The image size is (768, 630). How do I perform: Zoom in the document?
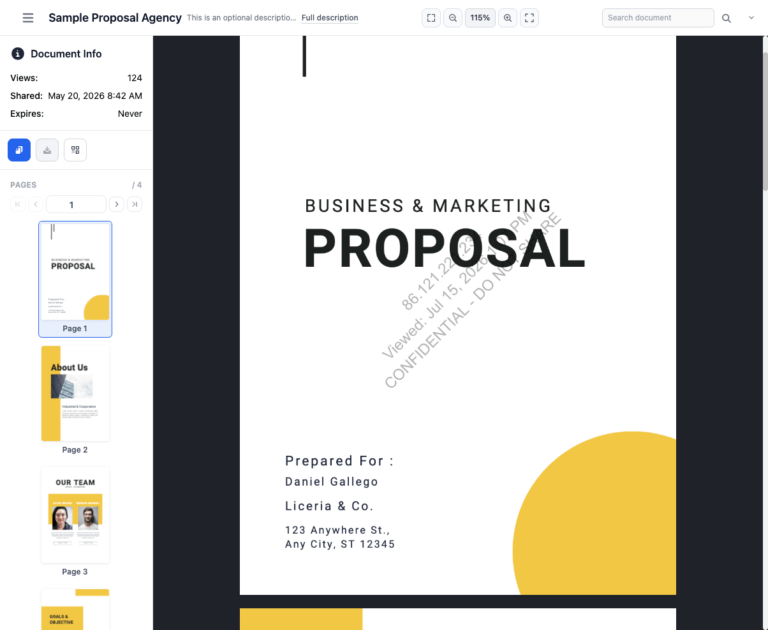[508, 18]
